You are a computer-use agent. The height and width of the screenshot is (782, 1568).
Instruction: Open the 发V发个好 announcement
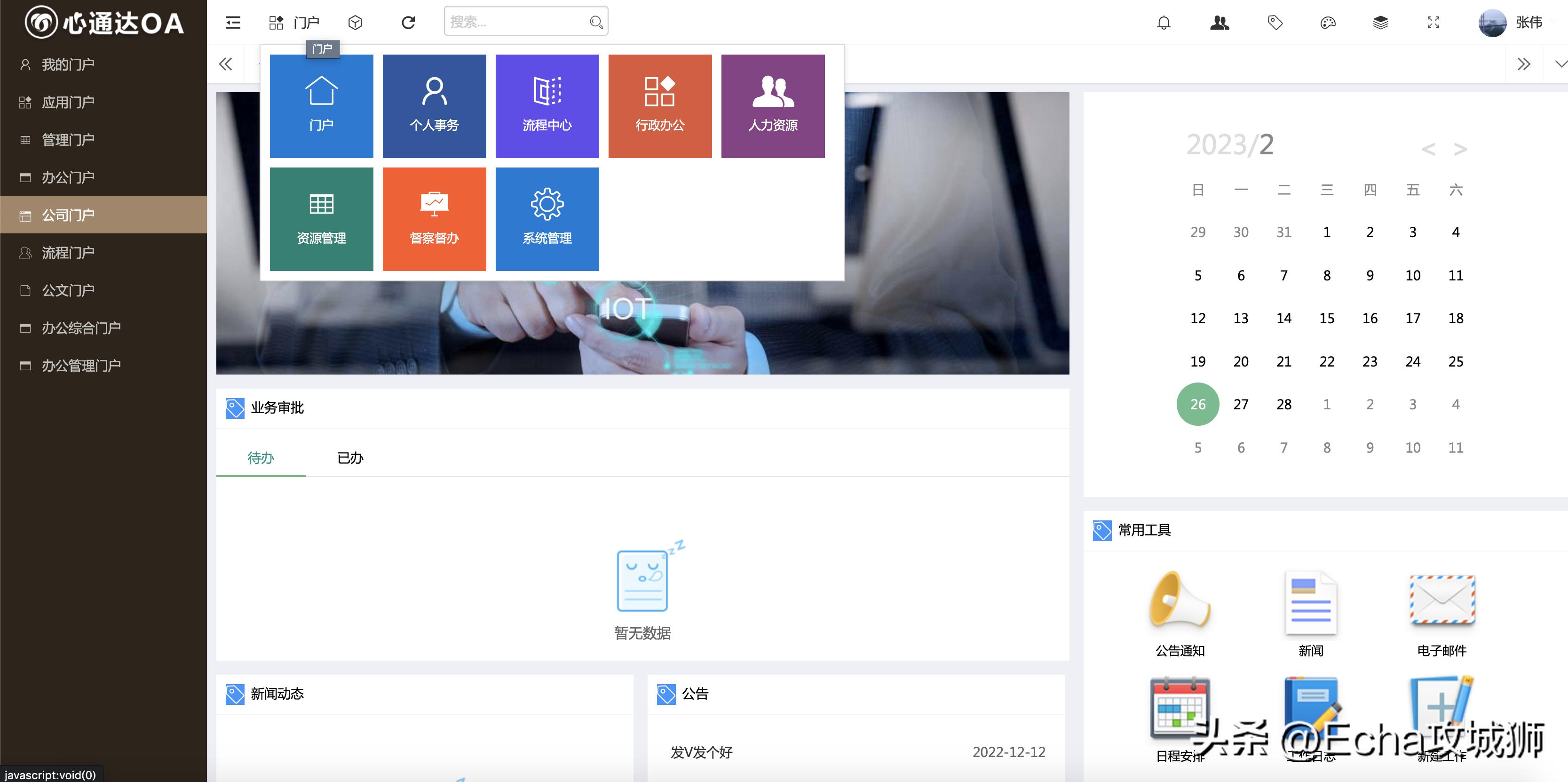(701, 752)
